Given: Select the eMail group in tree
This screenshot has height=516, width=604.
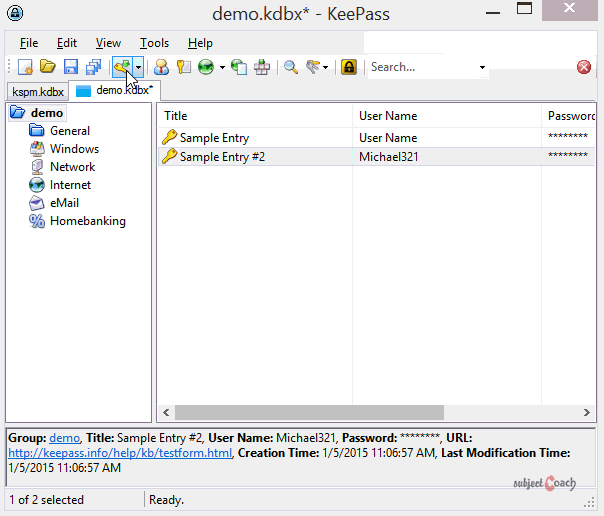Looking at the screenshot, I should (64, 203).
